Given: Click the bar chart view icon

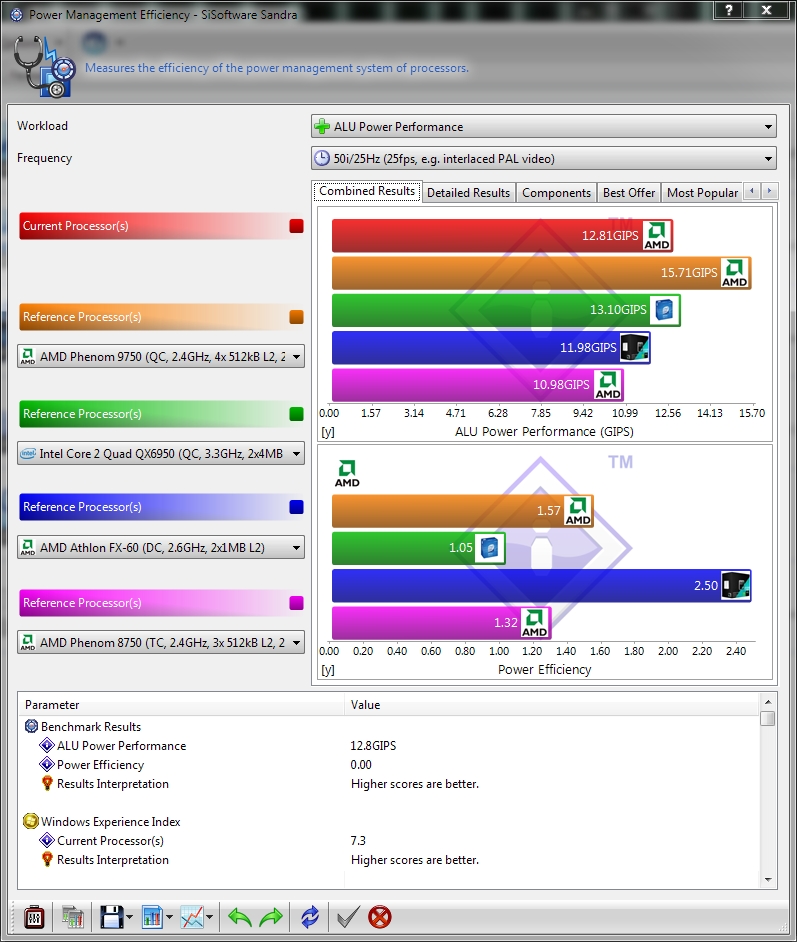Looking at the screenshot, I should [152, 917].
